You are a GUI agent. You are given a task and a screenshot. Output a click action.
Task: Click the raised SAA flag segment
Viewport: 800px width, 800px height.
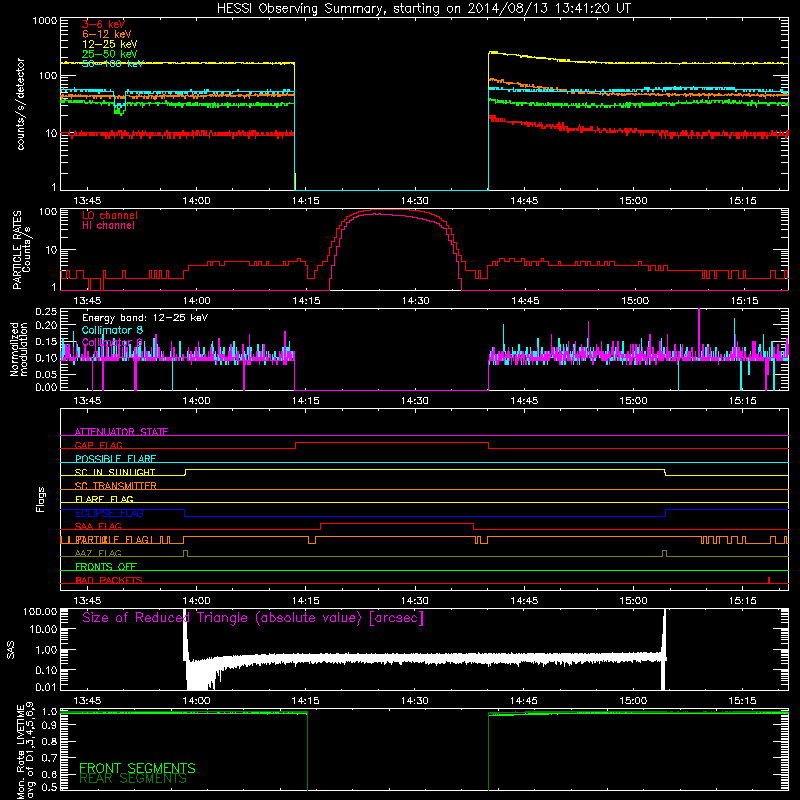397,524
